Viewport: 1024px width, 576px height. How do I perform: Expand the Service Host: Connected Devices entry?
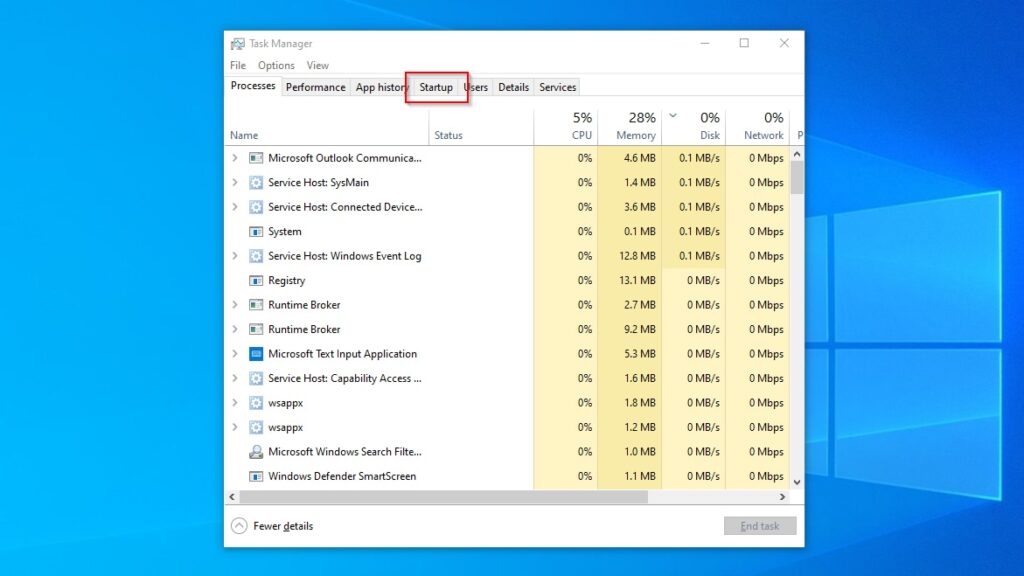[235, 207]
